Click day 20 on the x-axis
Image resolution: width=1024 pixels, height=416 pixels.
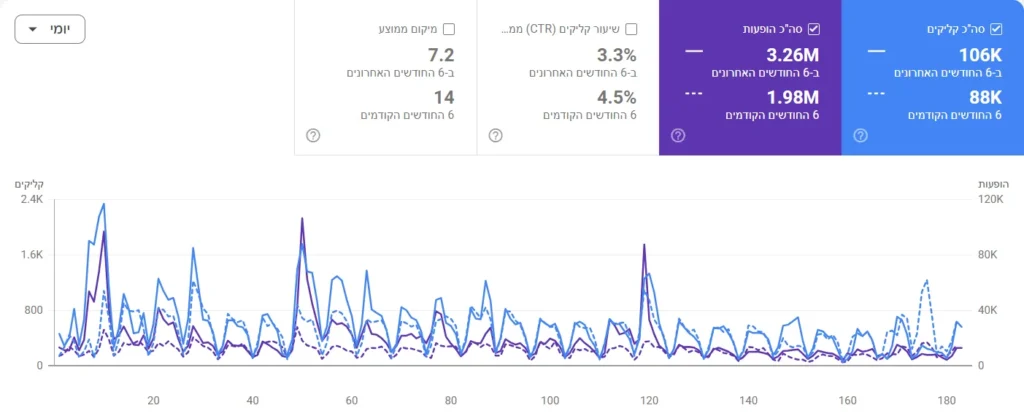(153, 400)
